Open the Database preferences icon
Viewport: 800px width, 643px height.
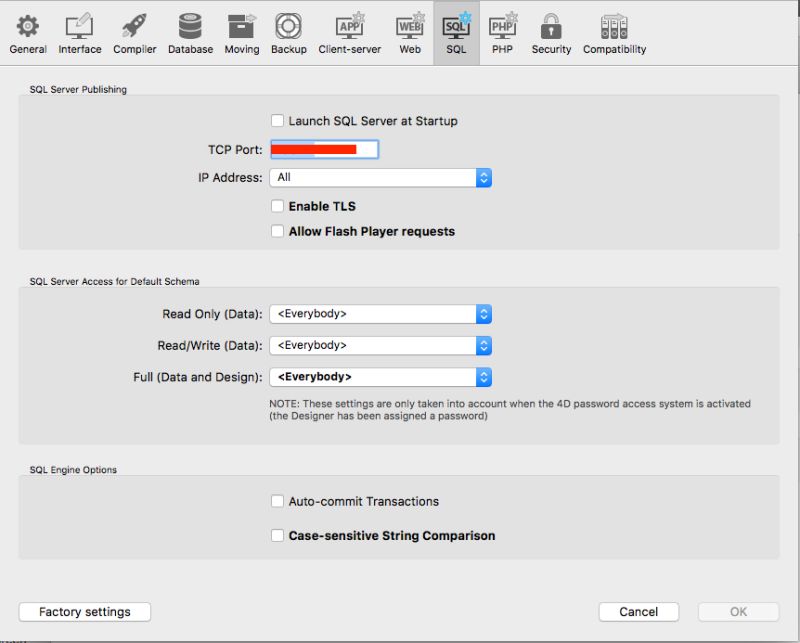(190, 30)
